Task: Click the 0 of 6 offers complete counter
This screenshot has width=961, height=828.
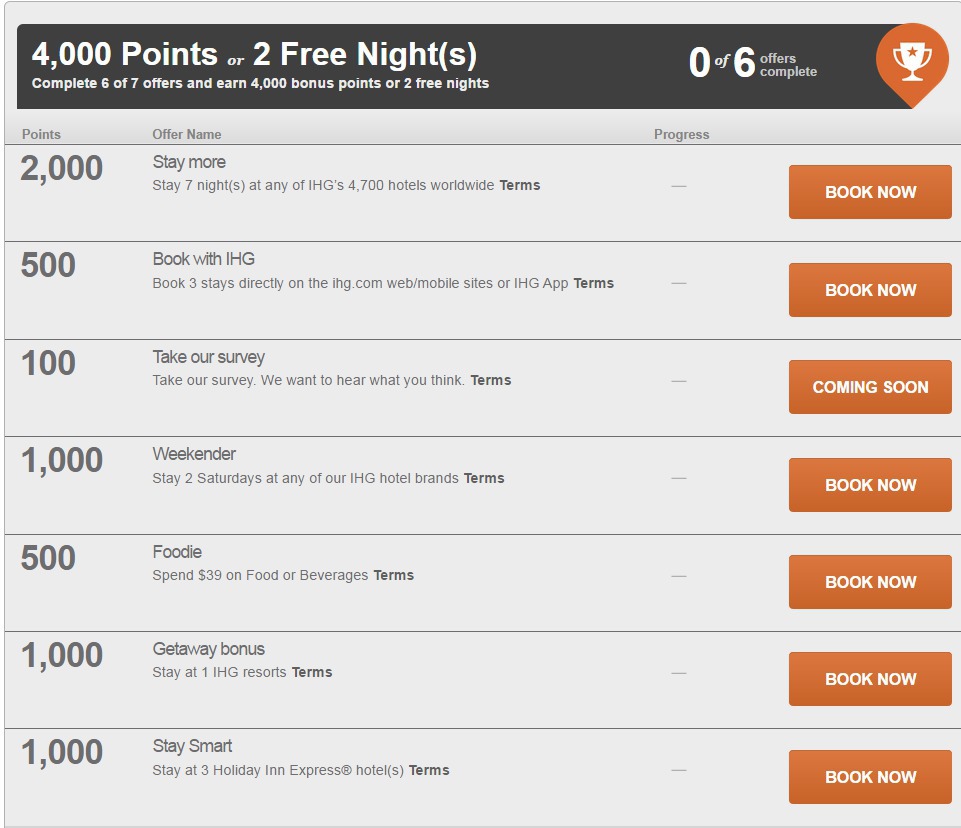Action: point(753,63)
